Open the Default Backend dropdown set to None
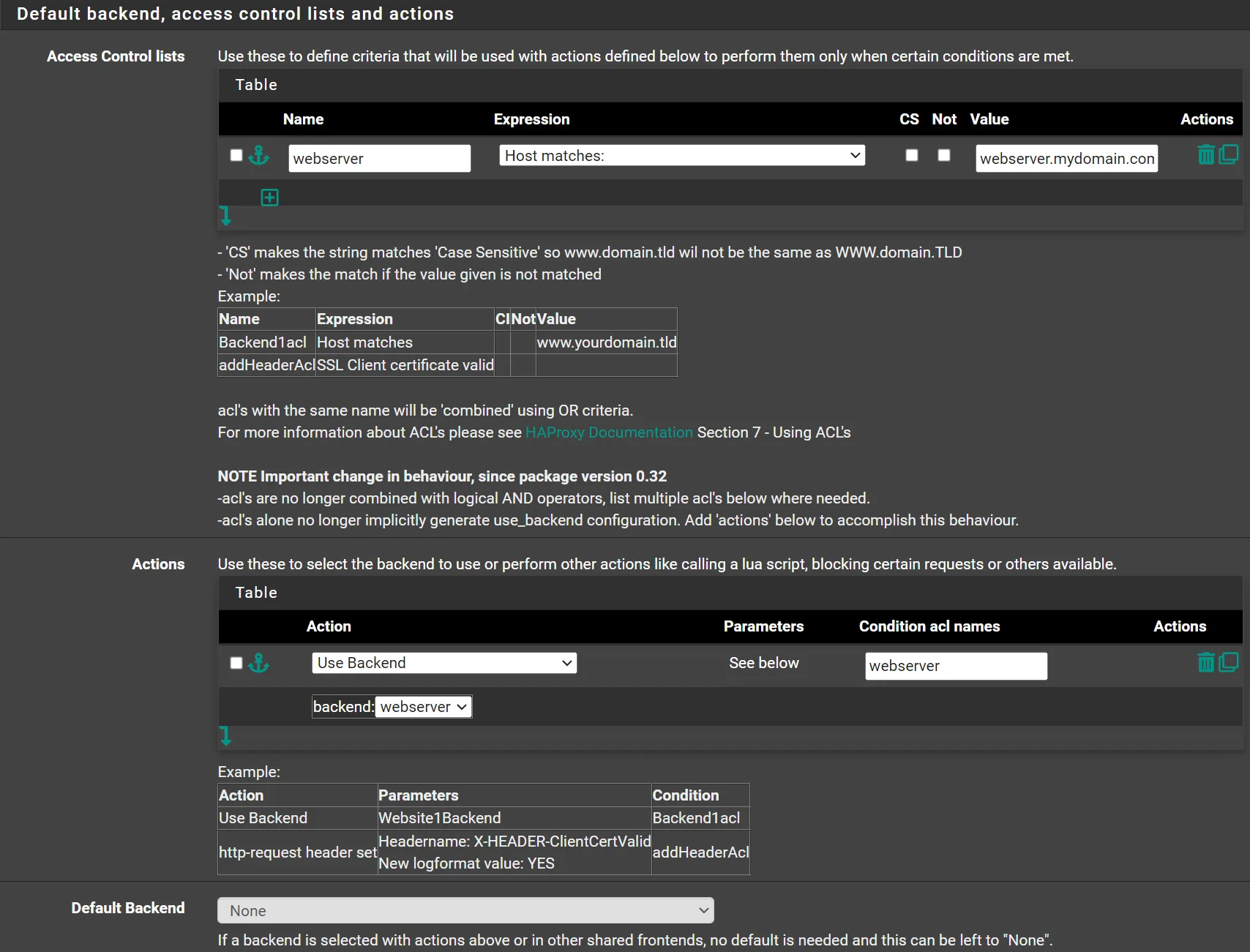This screenshot has width=1250, height=952. pos(465,910)
